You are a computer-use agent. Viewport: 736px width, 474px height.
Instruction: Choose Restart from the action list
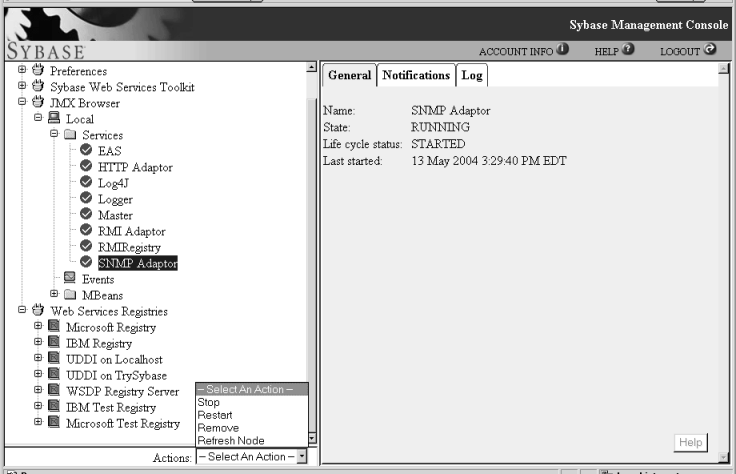(215, 415)
